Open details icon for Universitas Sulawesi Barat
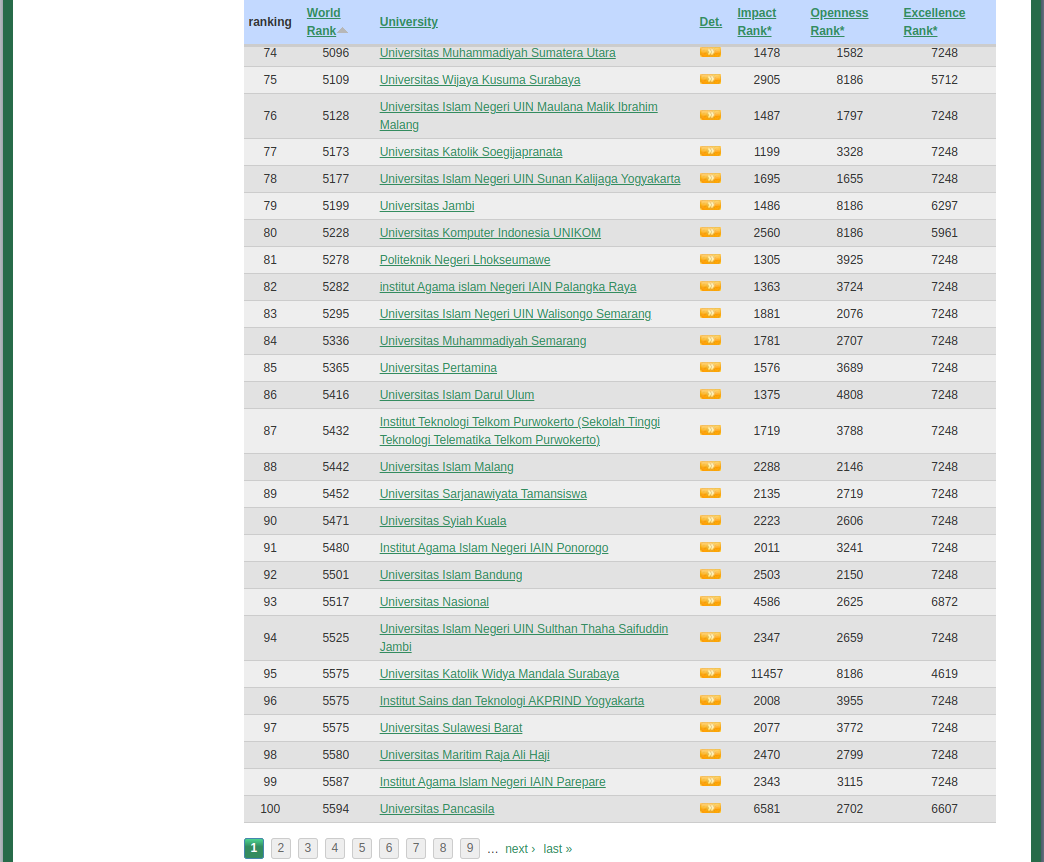The image size is (1044, 862). [710, 727]
